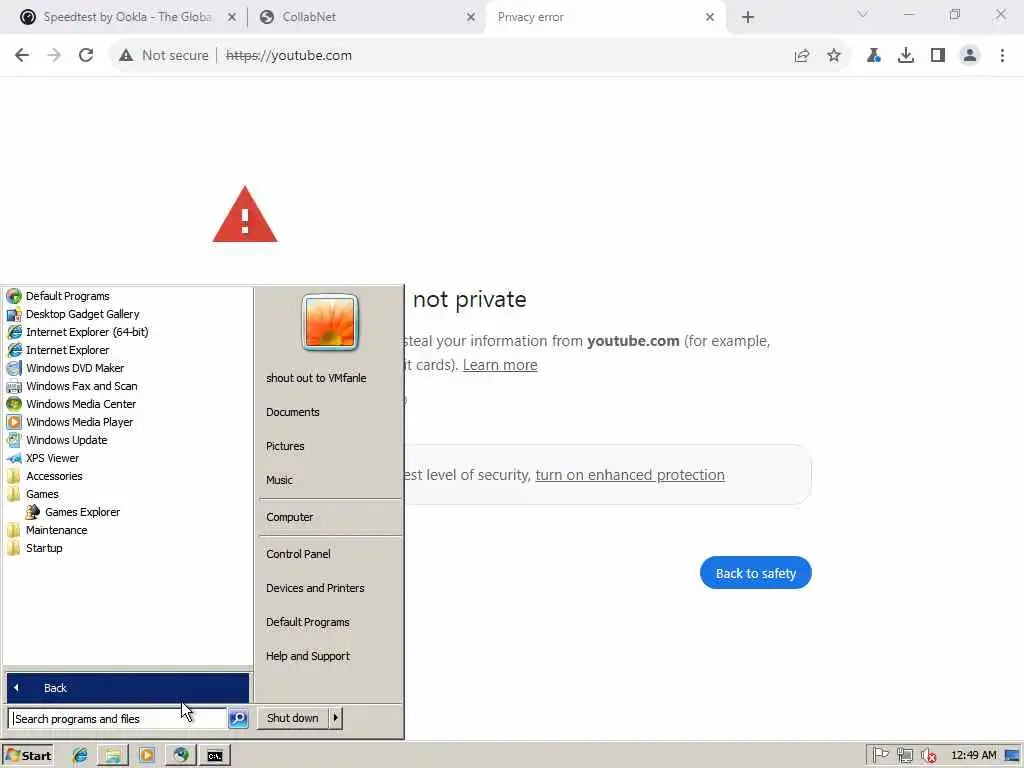Viewport: 1024px width, 768px height.
Task: Click Back to leave All Programs
Action: pos(128,688)
